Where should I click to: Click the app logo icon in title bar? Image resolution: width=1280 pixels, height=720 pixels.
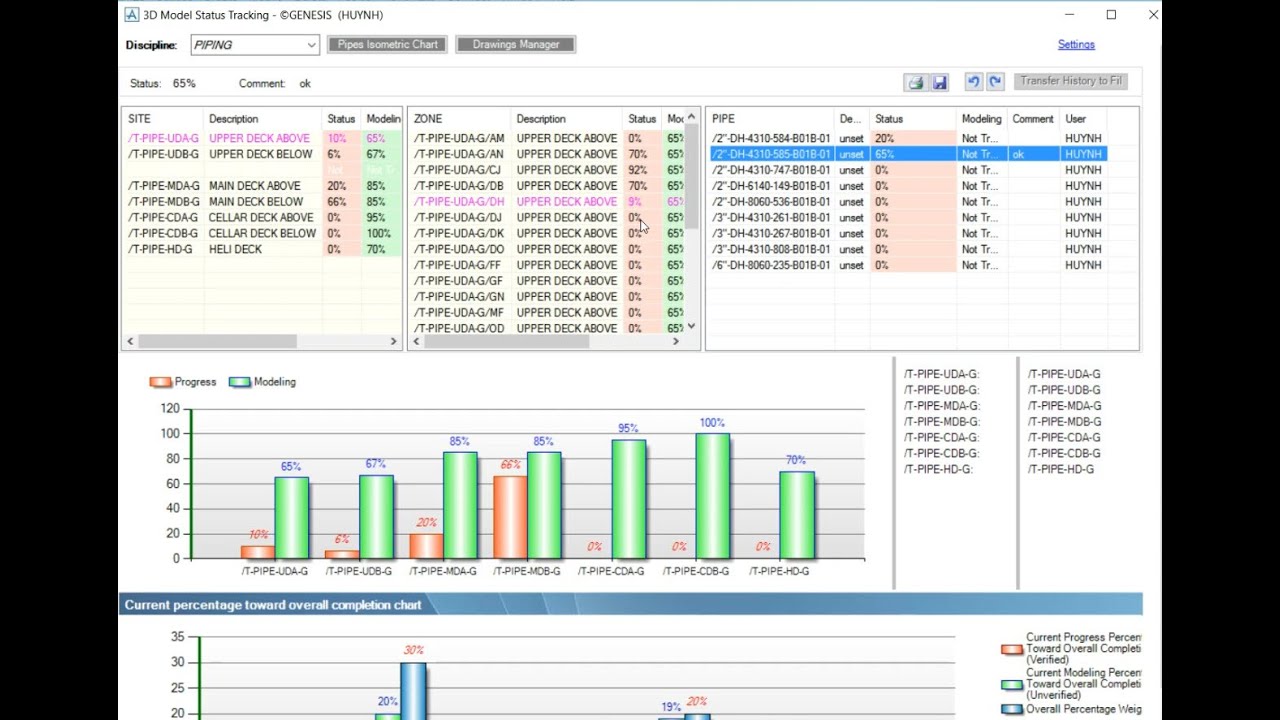(131, 15)
